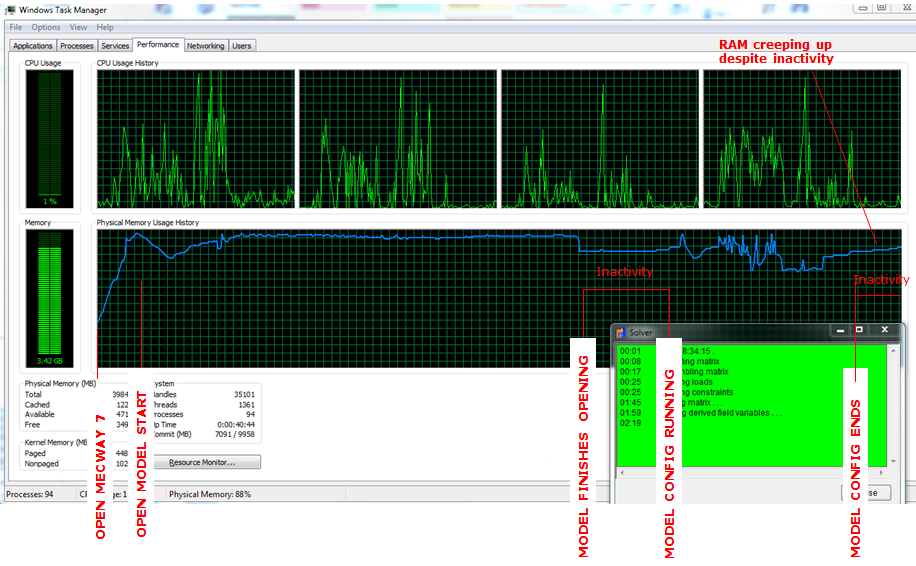Click the 00:08 timestamp in Solver log

tap(630, 361)
